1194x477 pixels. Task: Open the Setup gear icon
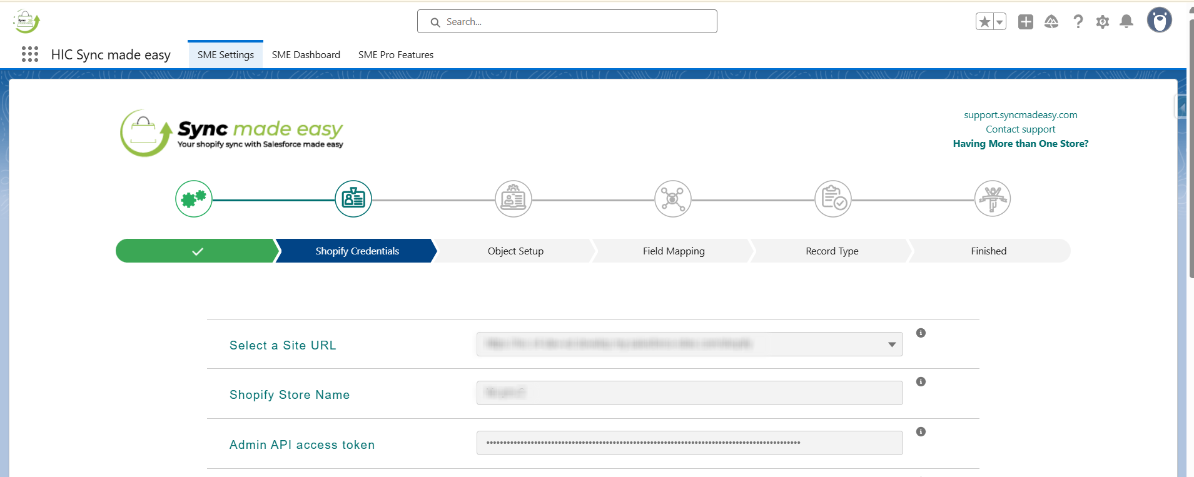(x=1102, y=22)
